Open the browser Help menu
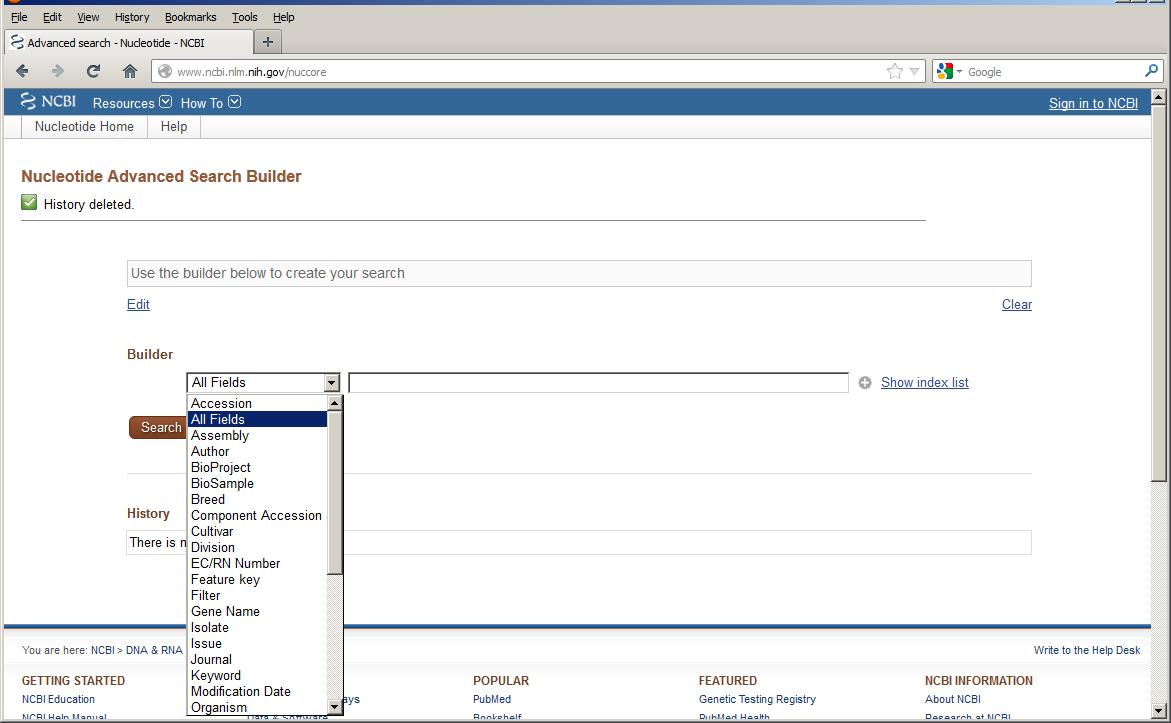This screenshot has height=723, width=1171. point(283,17)
